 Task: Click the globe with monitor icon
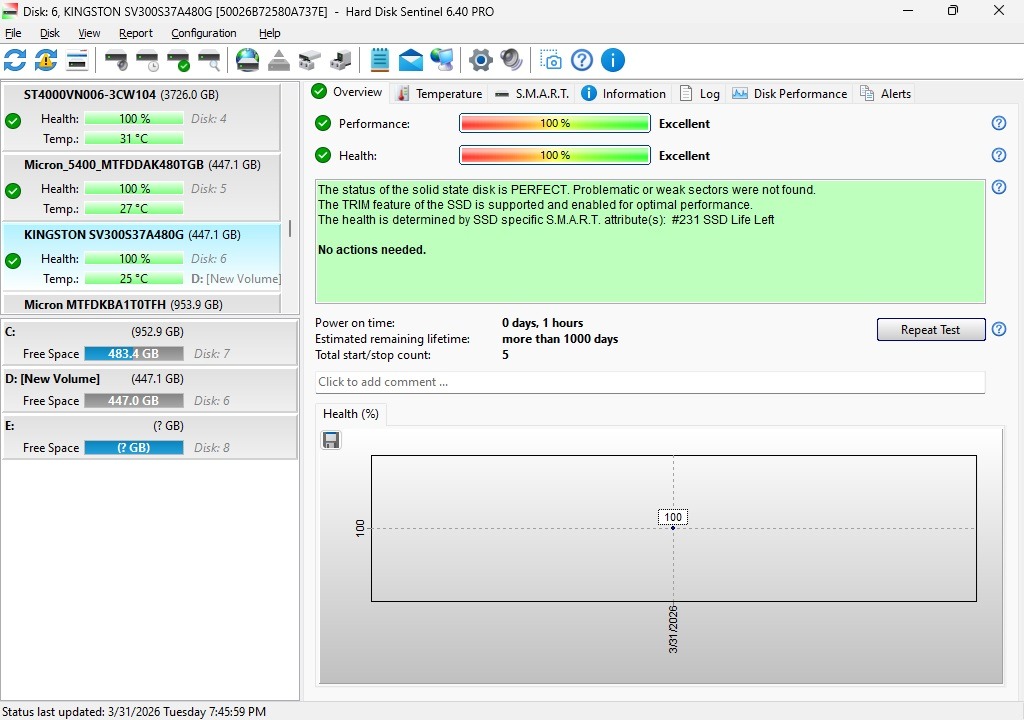[x=442, y=60]
